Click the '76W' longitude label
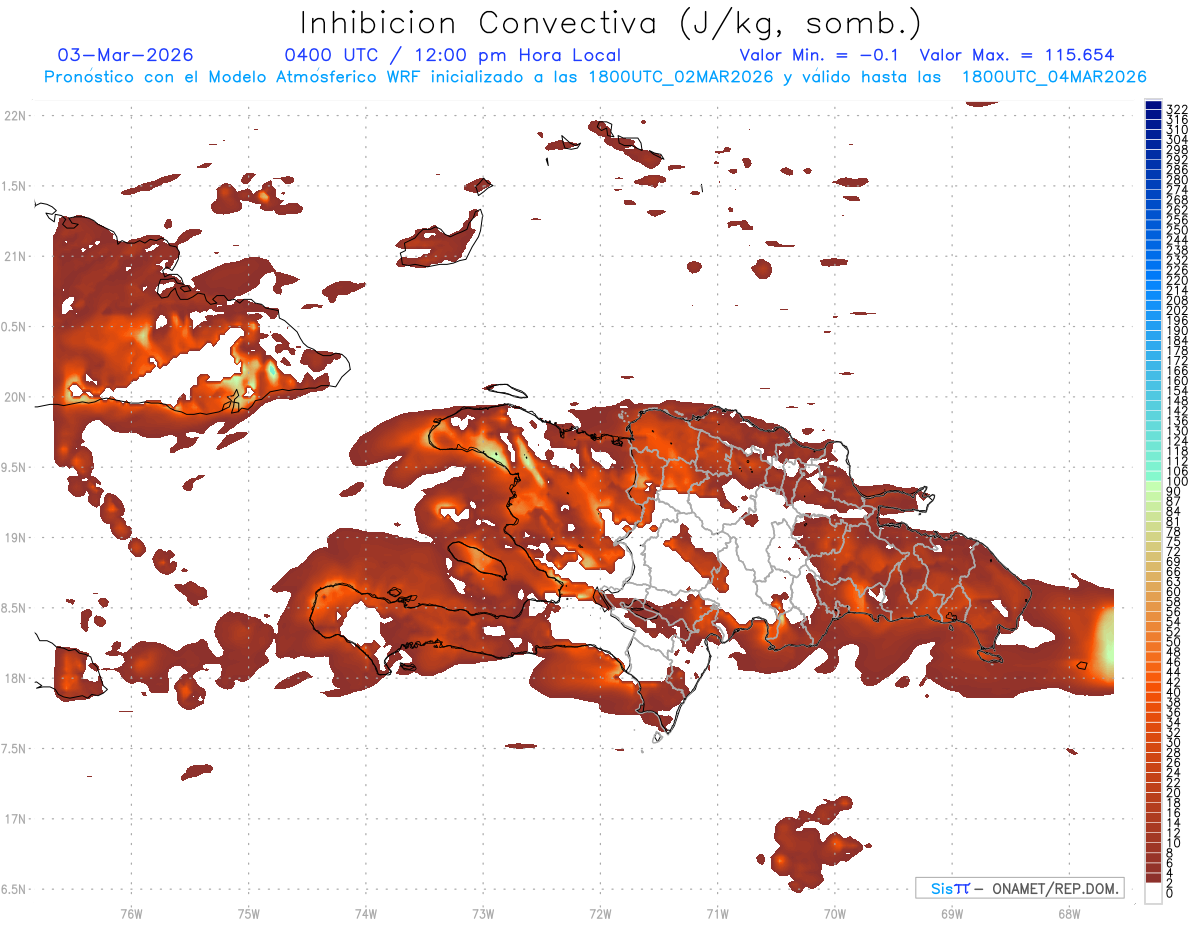 (131, 913)
